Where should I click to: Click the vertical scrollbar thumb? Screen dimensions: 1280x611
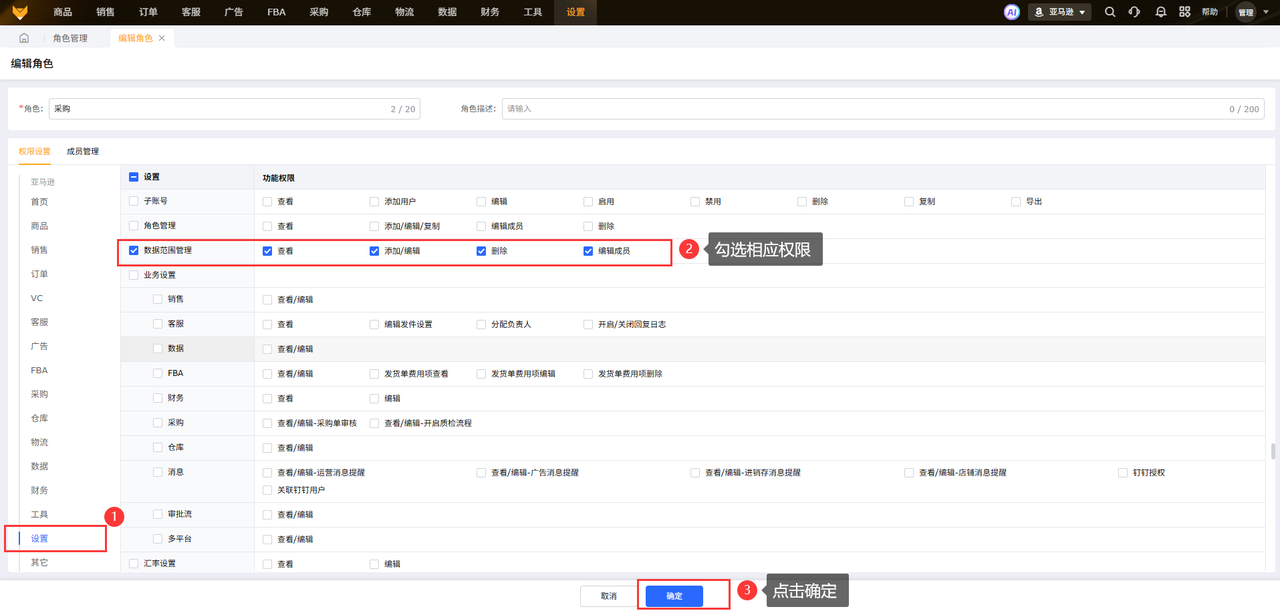(x=1272, y=450)
